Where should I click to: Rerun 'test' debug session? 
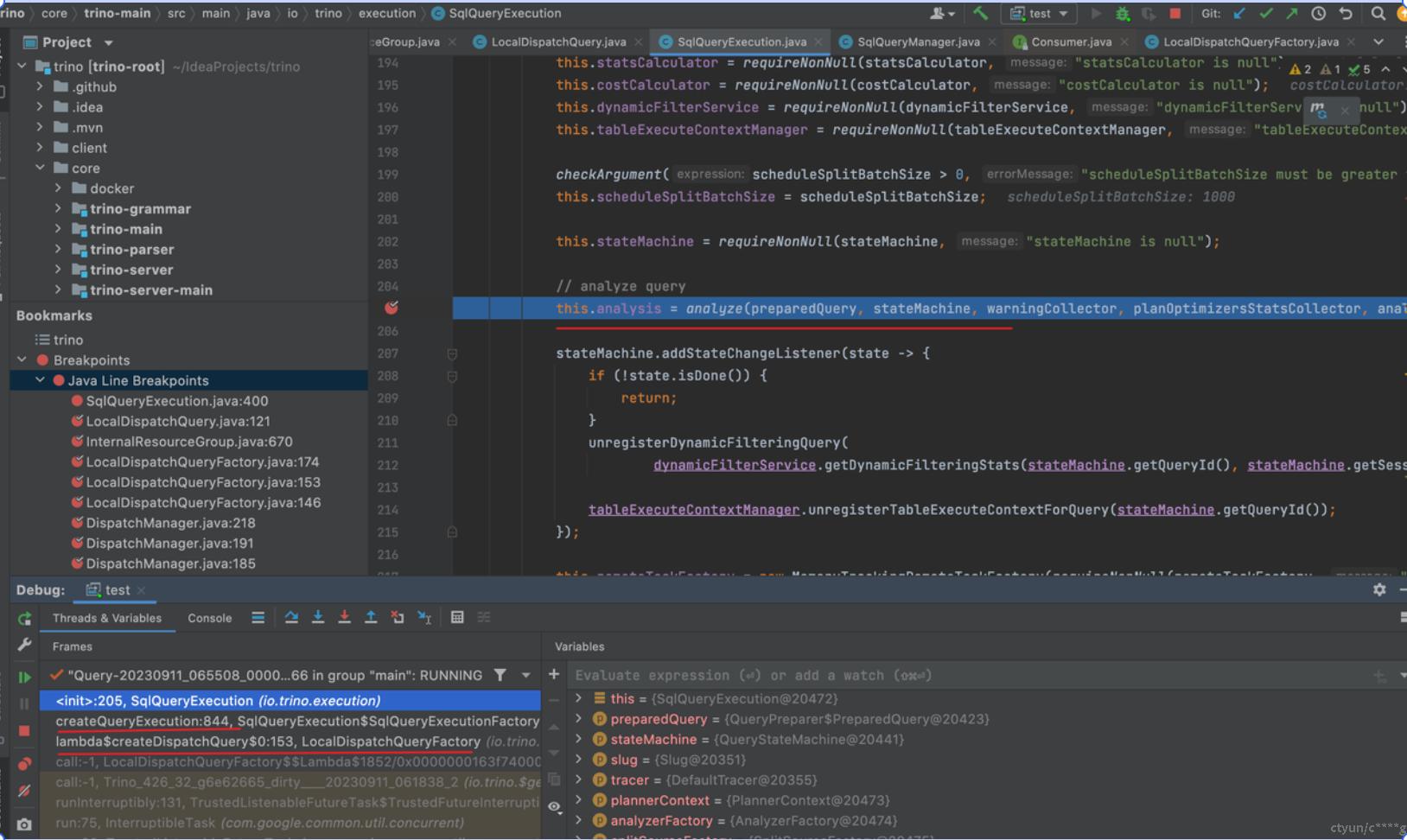click(24, 618)
